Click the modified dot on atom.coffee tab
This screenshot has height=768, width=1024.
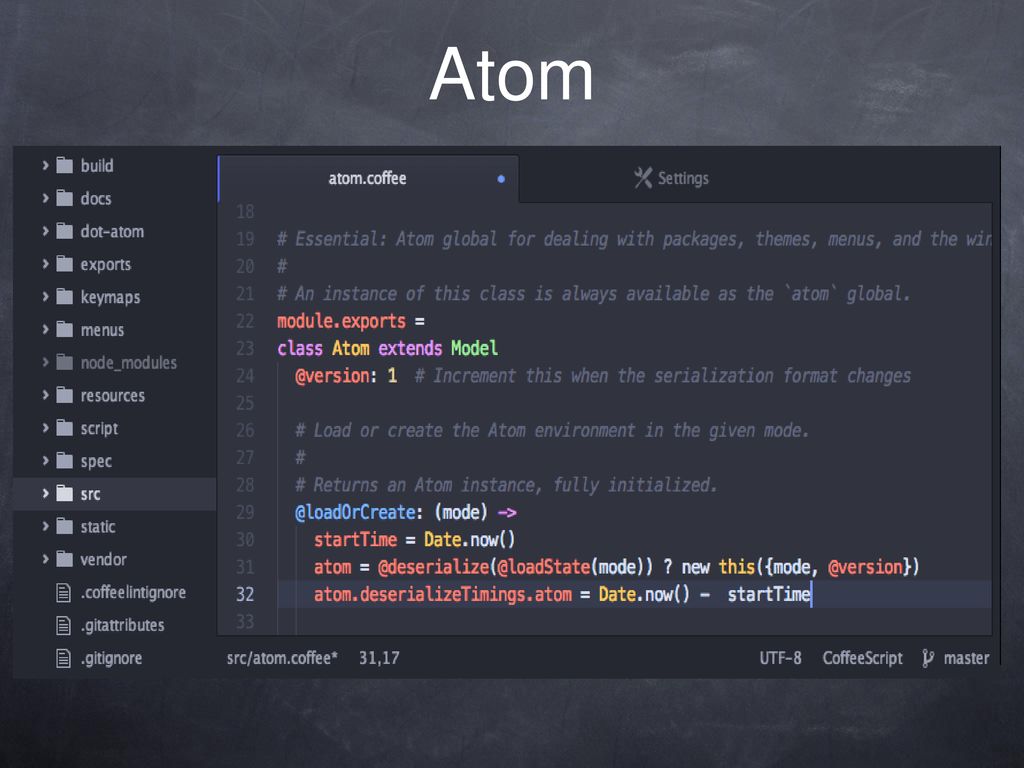[501, 179]
